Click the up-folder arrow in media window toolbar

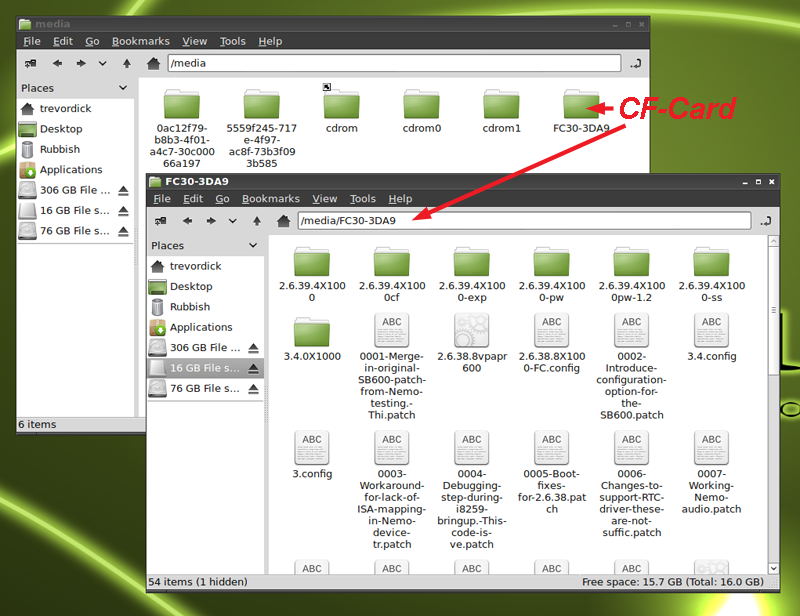(x=126, y=63)
